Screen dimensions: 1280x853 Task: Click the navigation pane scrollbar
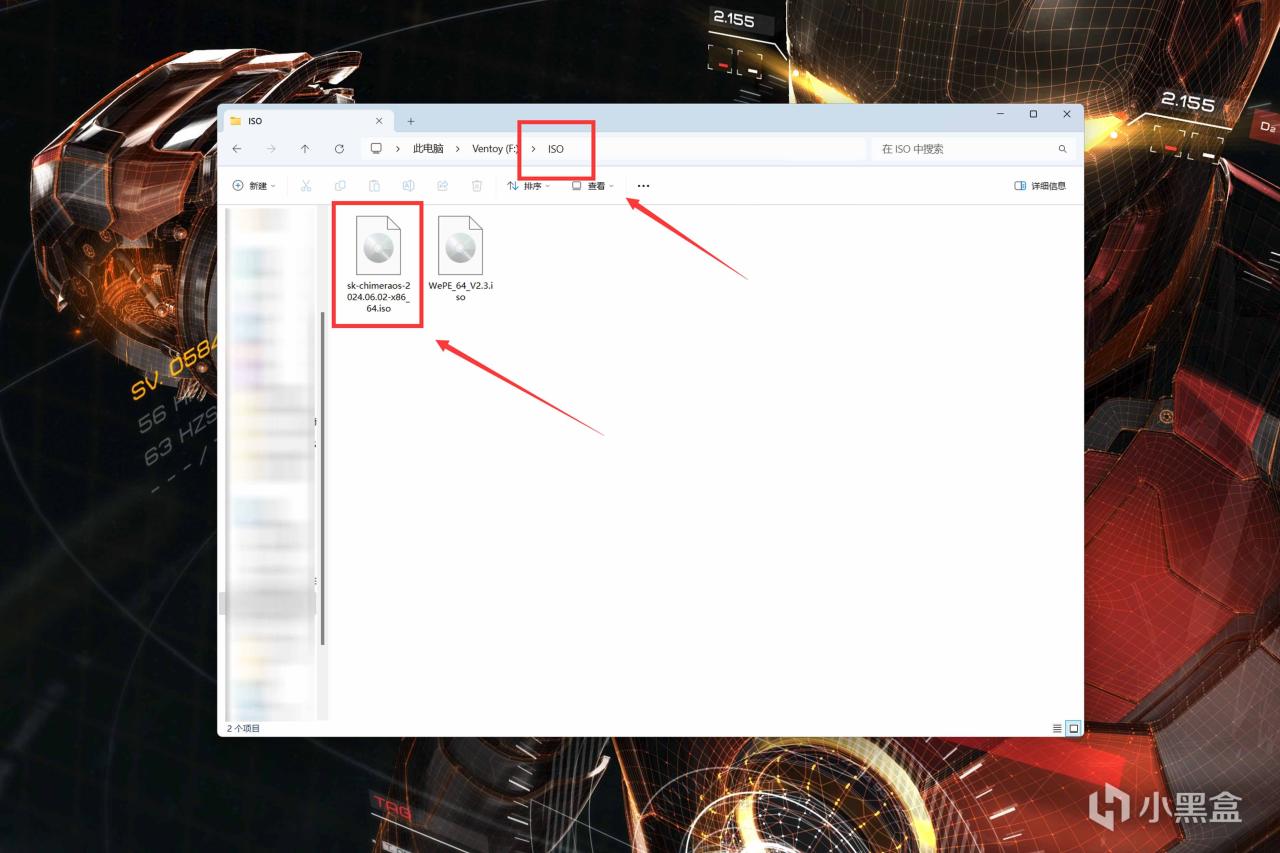pos(323,478)
